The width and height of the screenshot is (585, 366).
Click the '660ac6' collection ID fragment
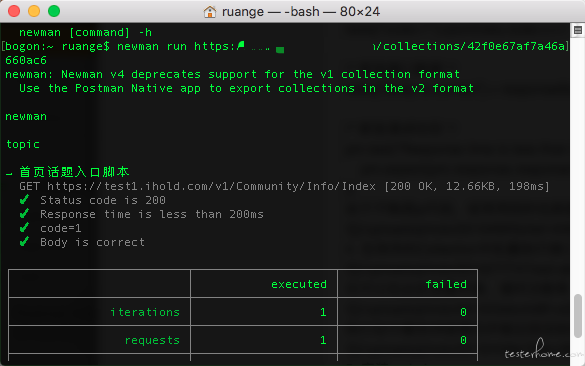pyautogui.click(x=26, y=60)
